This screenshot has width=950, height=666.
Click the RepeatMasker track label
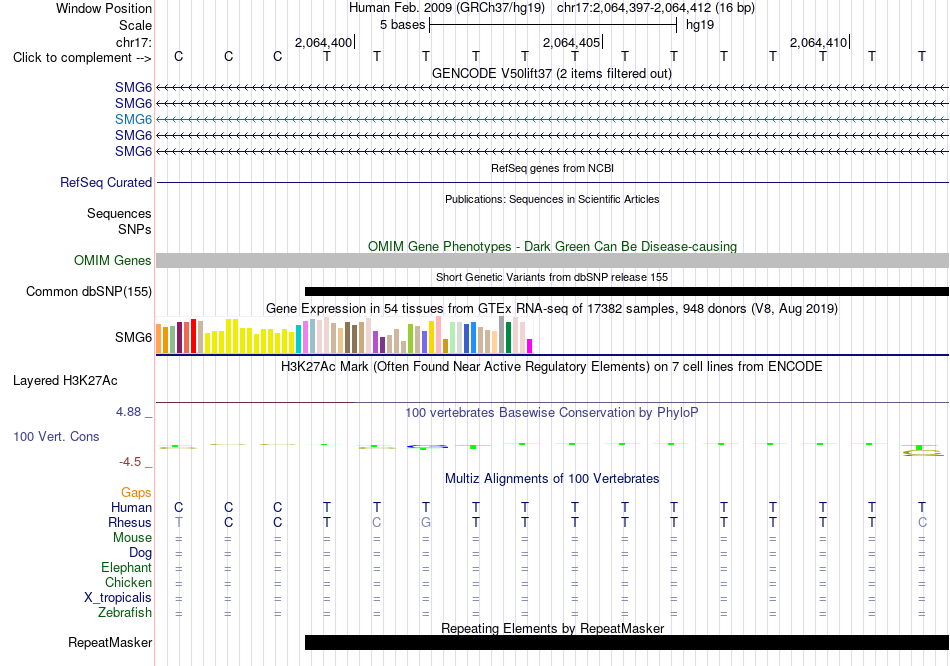tap(110, 642)
